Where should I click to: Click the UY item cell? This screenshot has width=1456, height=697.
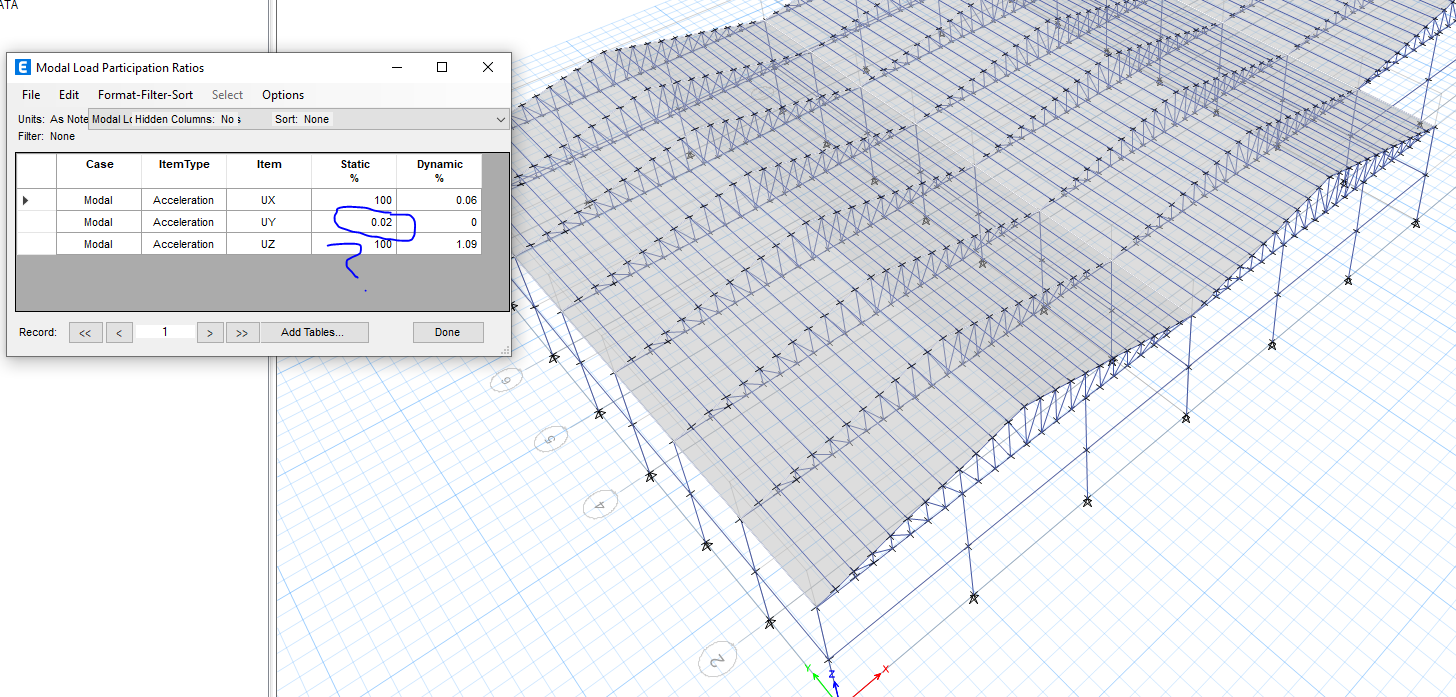(269, 222)
